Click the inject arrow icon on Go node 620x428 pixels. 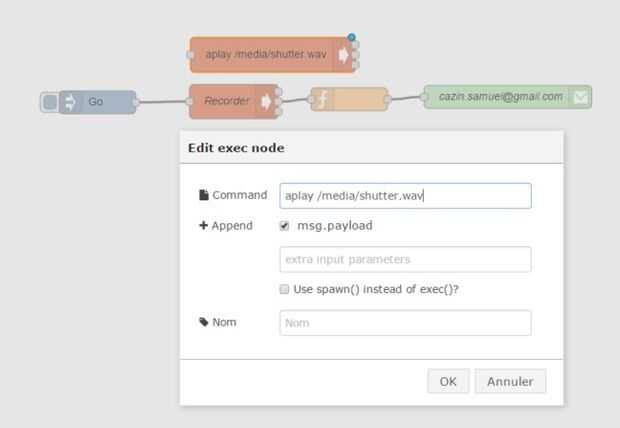click(70, 102)
